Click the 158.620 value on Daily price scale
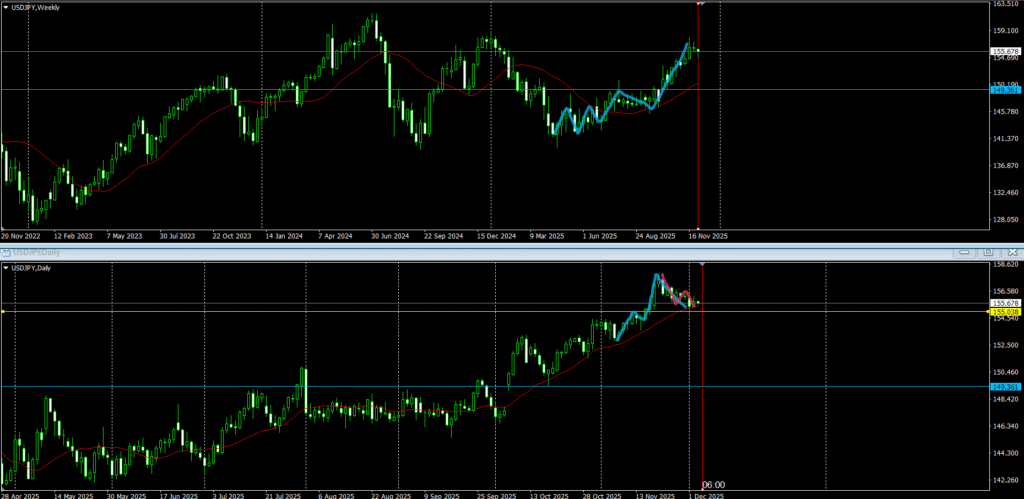1024x499 pixels. pos(1003,265)
